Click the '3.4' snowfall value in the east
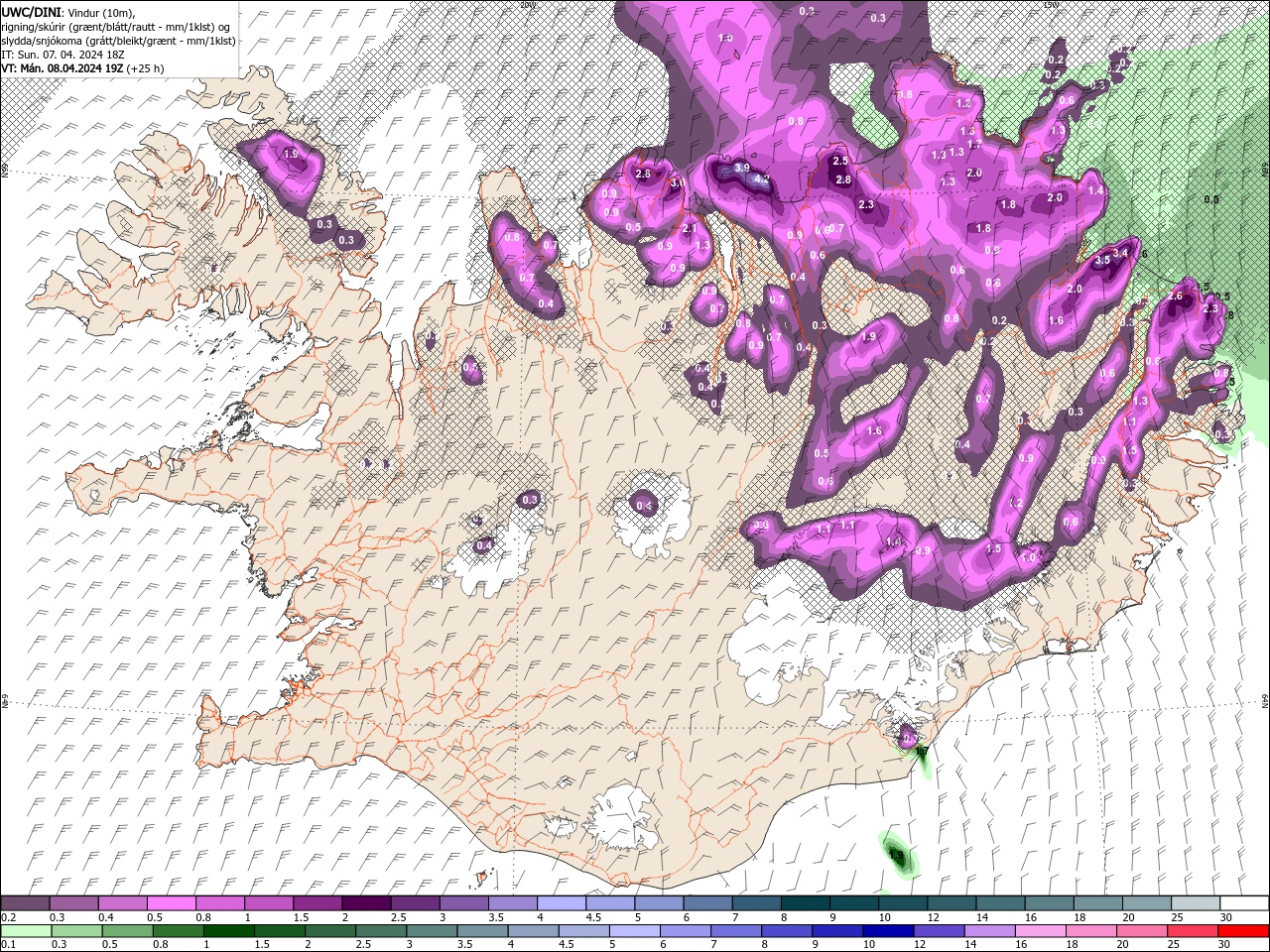Screen dimensions: 1270x952 click(1121, 254)
